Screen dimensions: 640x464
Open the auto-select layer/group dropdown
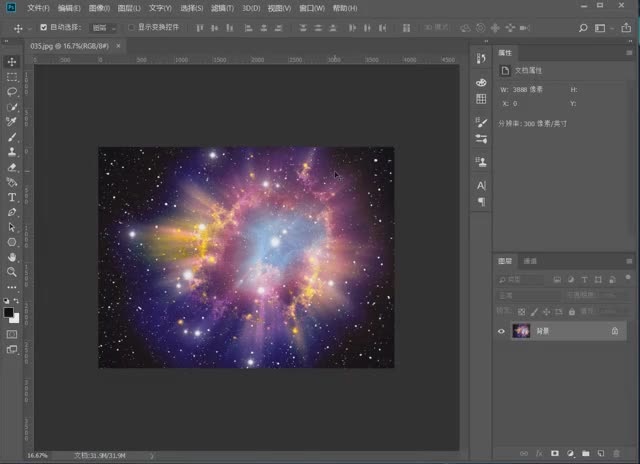click(x=104, y=28)
